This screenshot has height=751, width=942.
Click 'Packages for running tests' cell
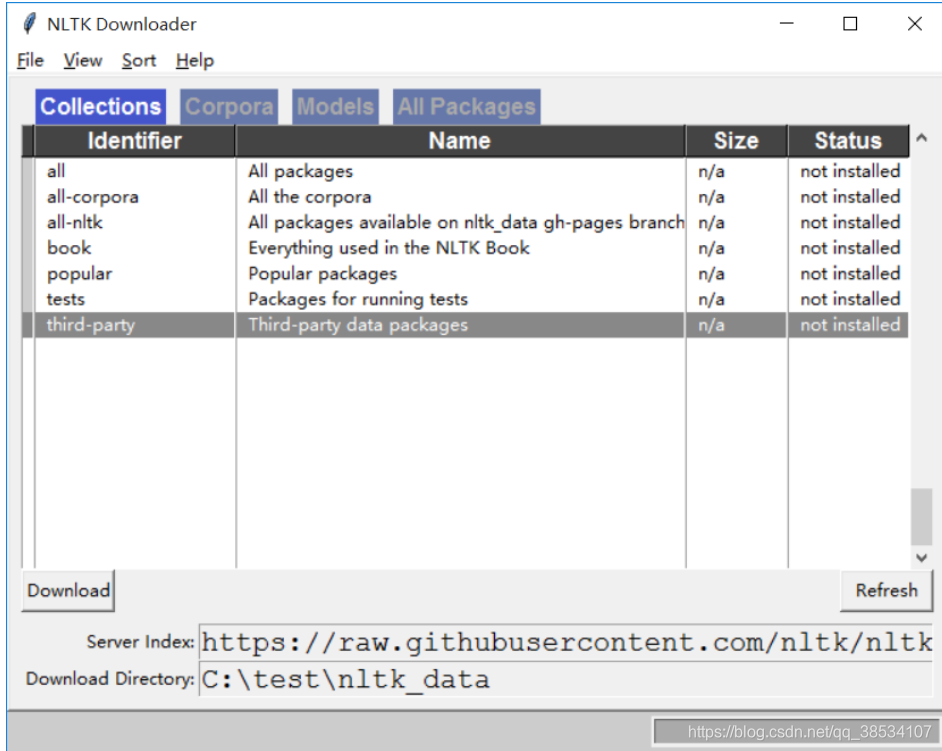357,299
